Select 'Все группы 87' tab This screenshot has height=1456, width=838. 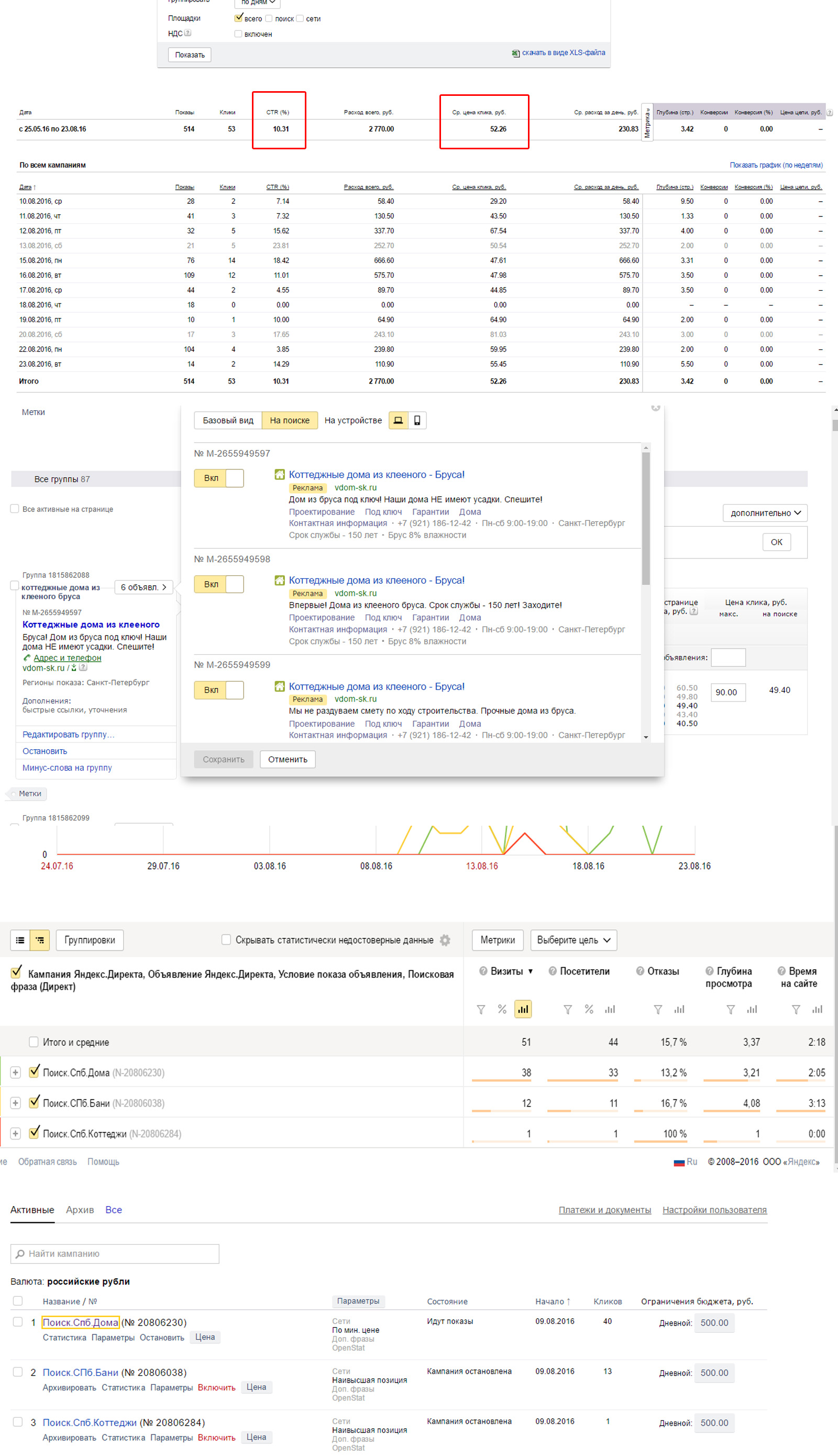pos(62,479)
